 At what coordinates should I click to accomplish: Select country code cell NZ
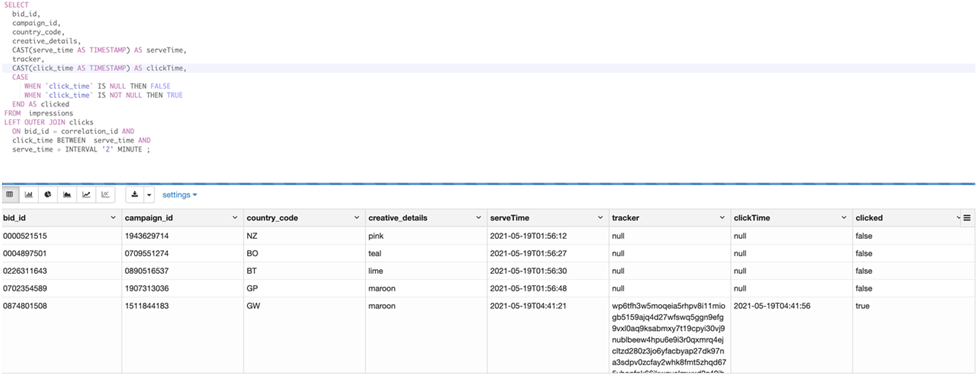click(304, 236)
